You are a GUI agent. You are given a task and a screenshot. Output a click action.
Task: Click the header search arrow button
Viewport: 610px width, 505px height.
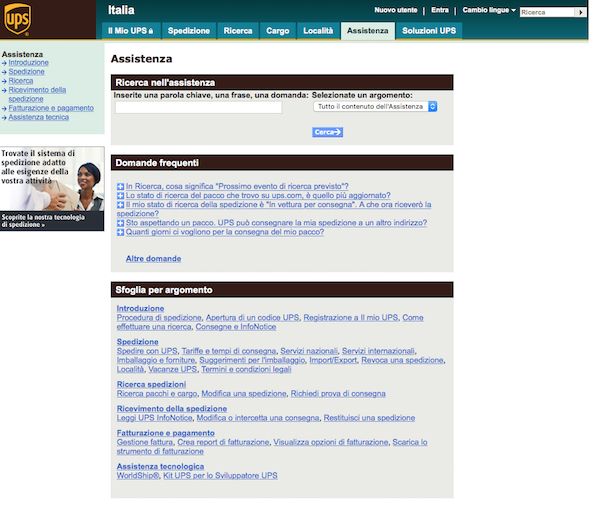580,12
